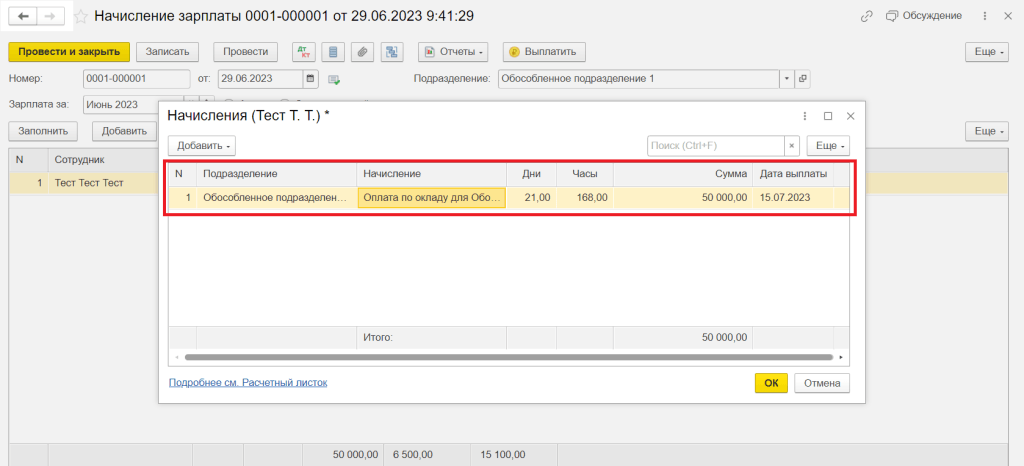The image size is (1024, 466).
Task: Click the yellow ОК button
Action: (771, 383)
